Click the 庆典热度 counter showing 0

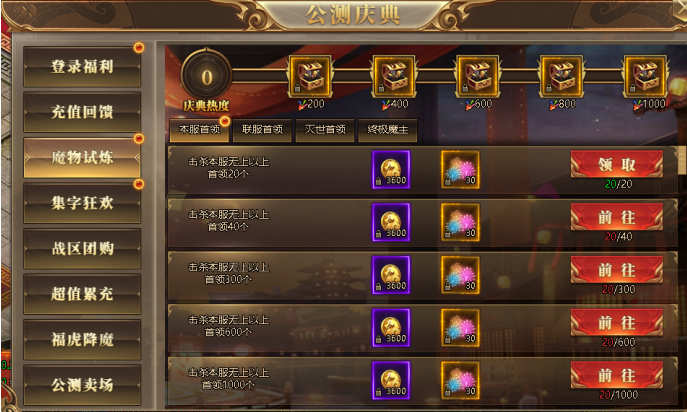point(206,79)
